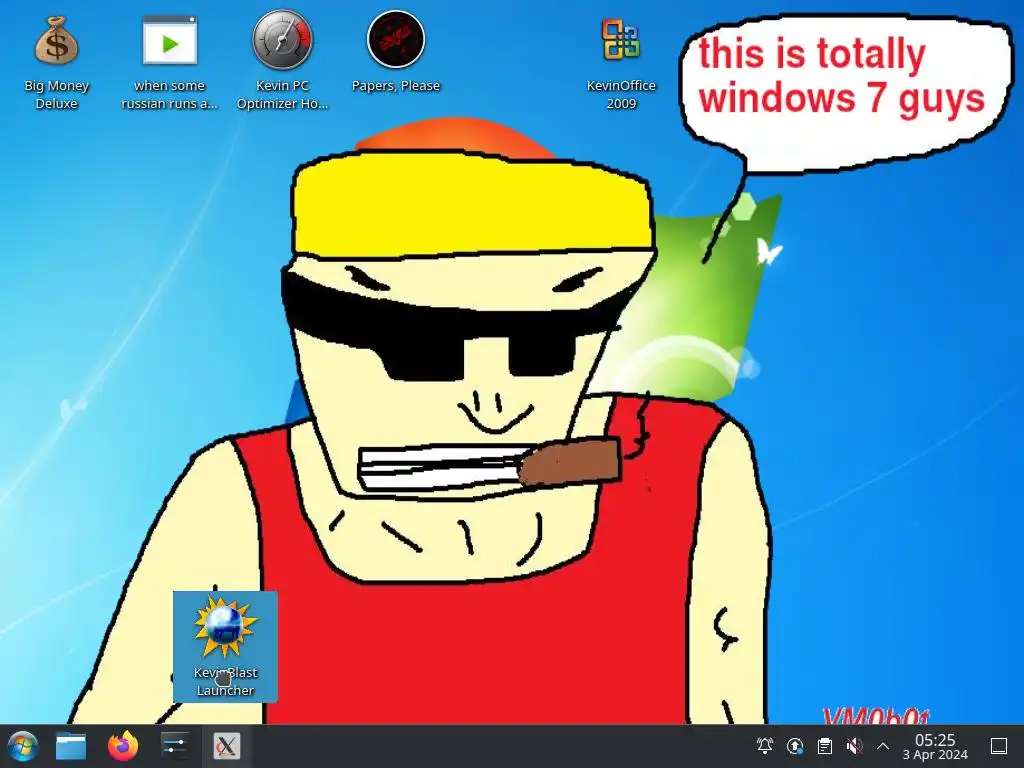Expand the hidden tray icons arrow
Viewport: 1024px width, 768px height.
(x=883, y=746)
